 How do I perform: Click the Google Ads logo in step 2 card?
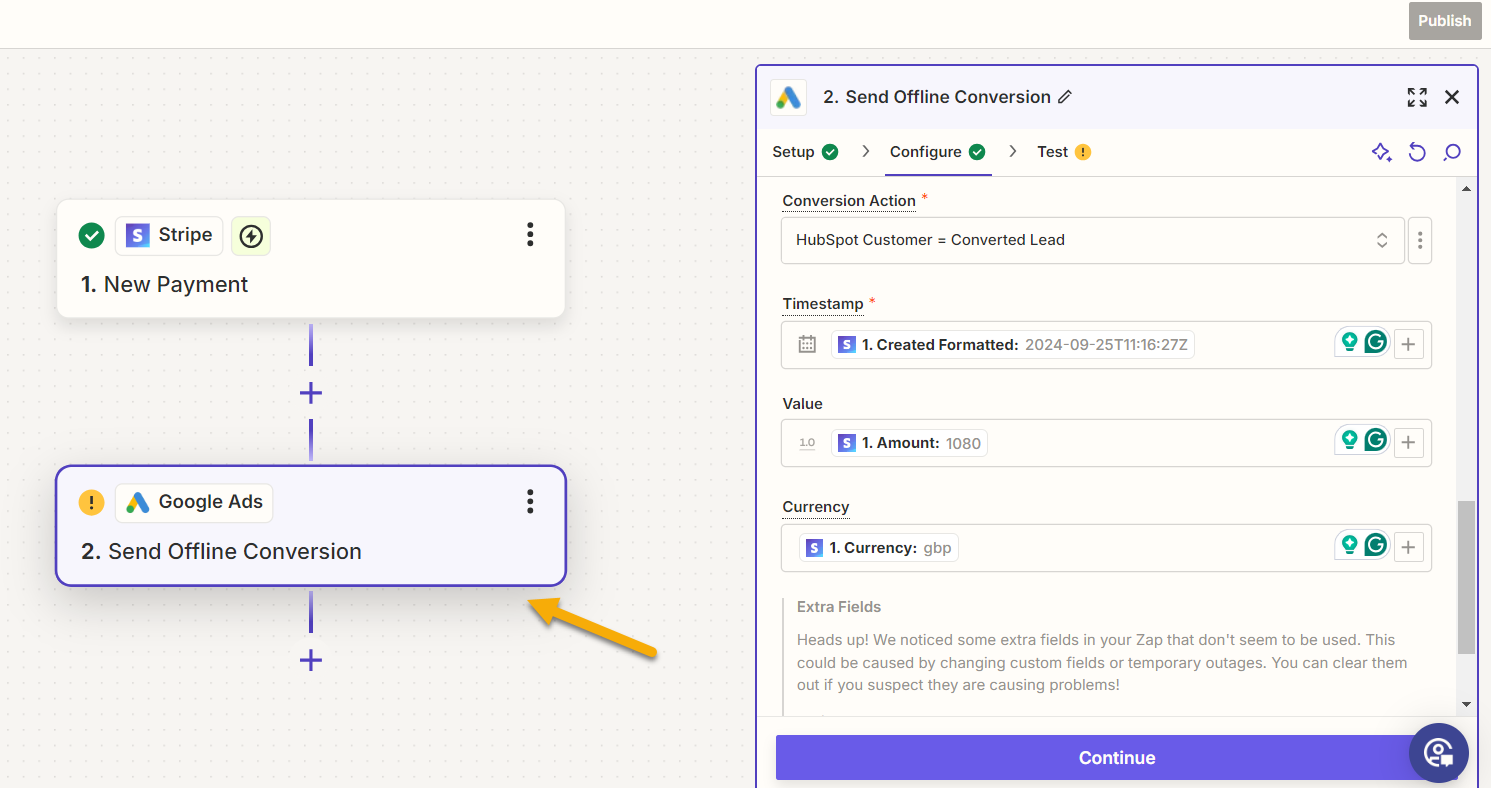138,502
